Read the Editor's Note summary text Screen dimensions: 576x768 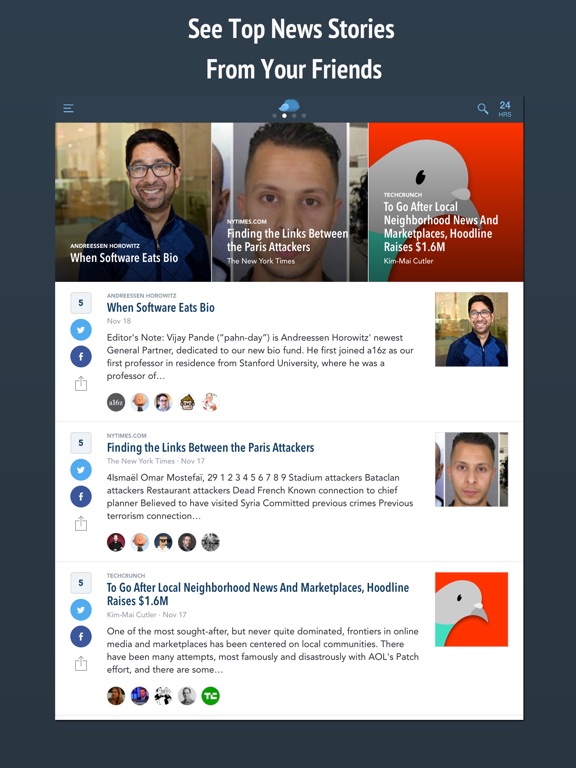click(x=260, y=357)
